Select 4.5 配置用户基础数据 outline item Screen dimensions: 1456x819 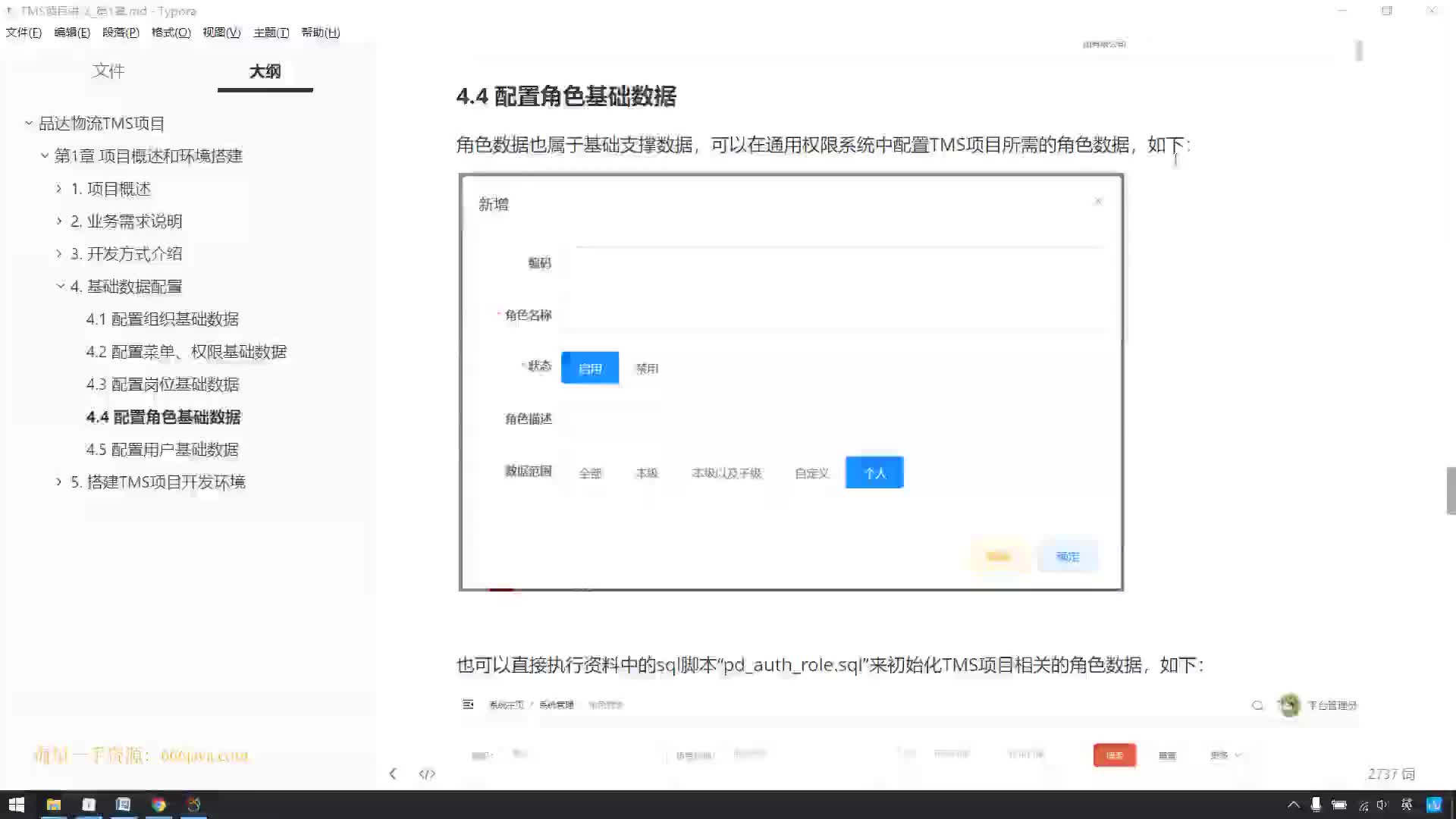[x=163, y=449]
